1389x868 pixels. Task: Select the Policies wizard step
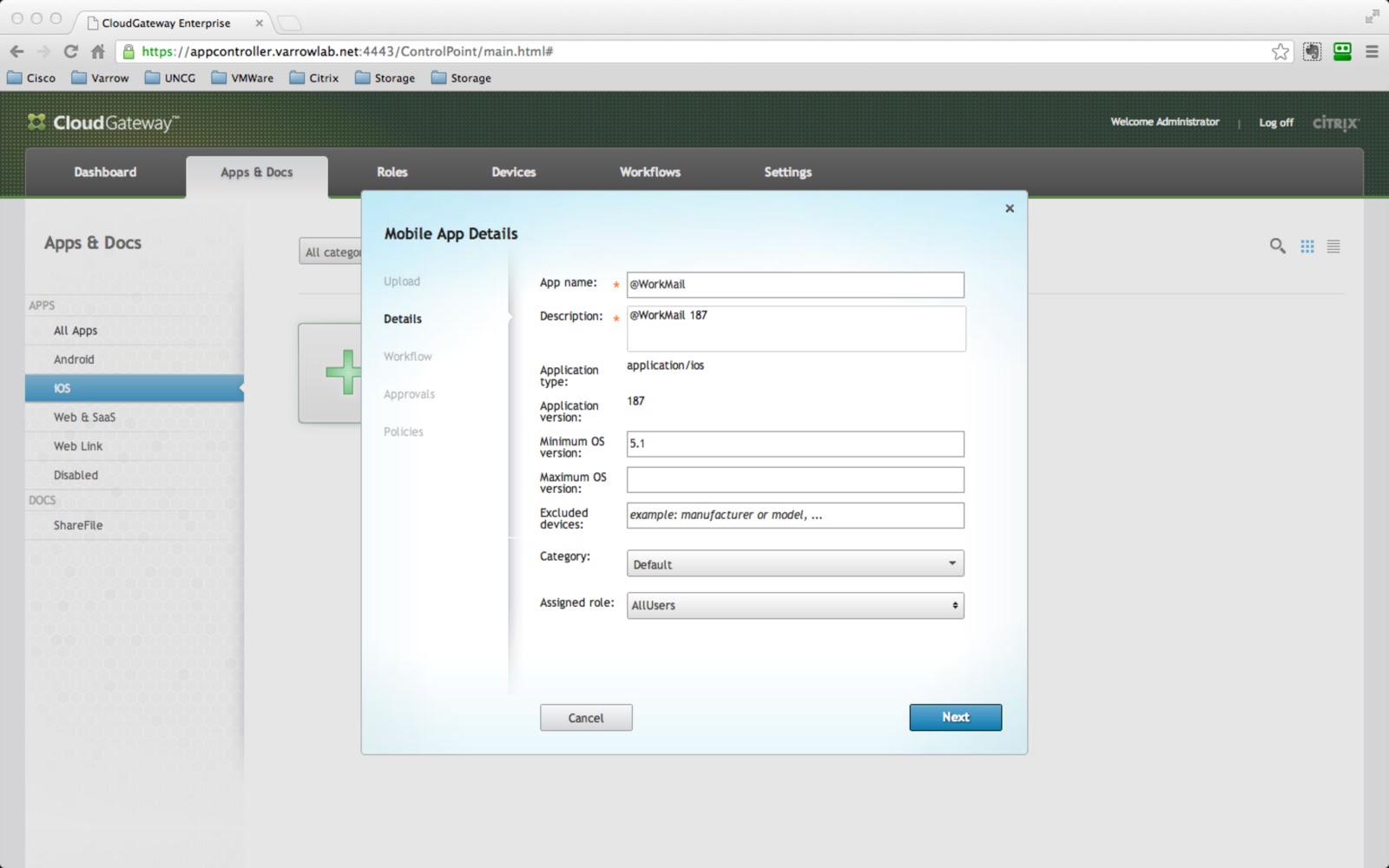(404, 431)
